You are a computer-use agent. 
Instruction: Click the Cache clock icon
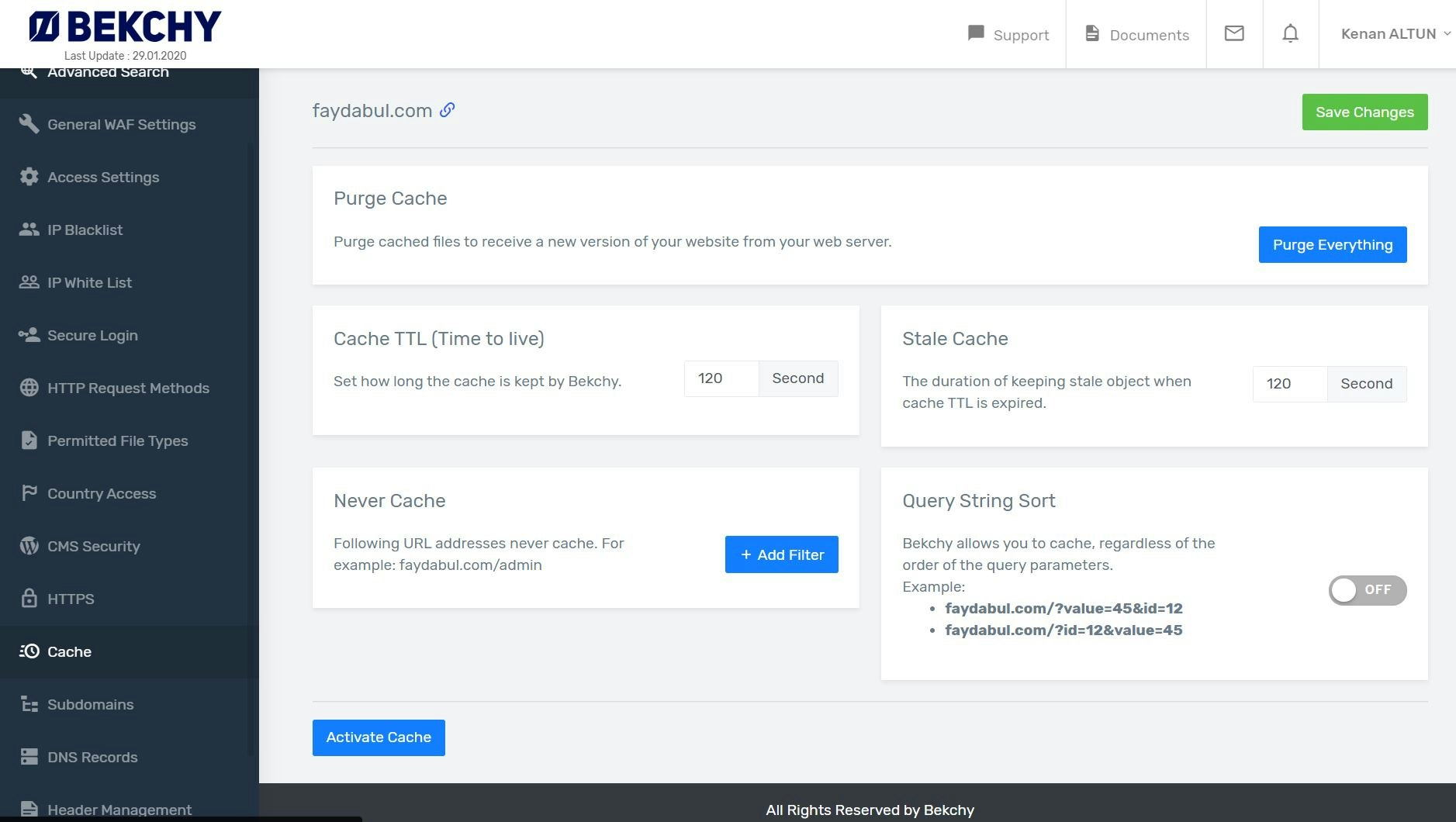(x=29, y=651)
